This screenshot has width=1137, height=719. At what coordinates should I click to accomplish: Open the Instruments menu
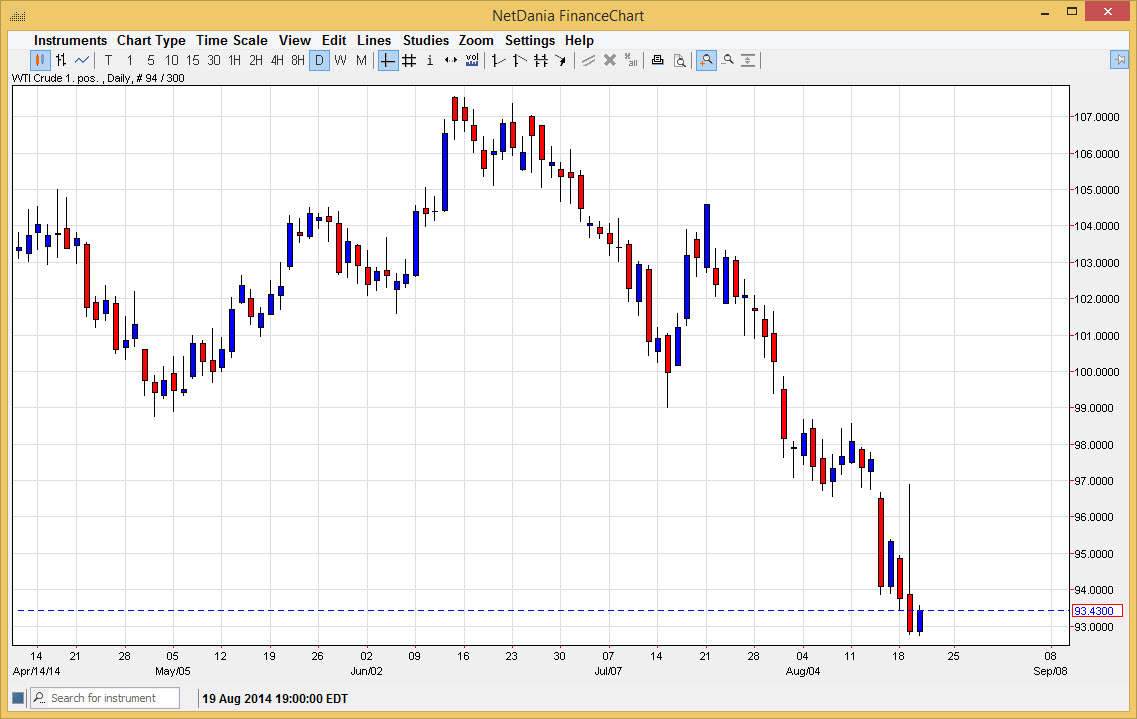pyautogui.click(x=70, y=40)
